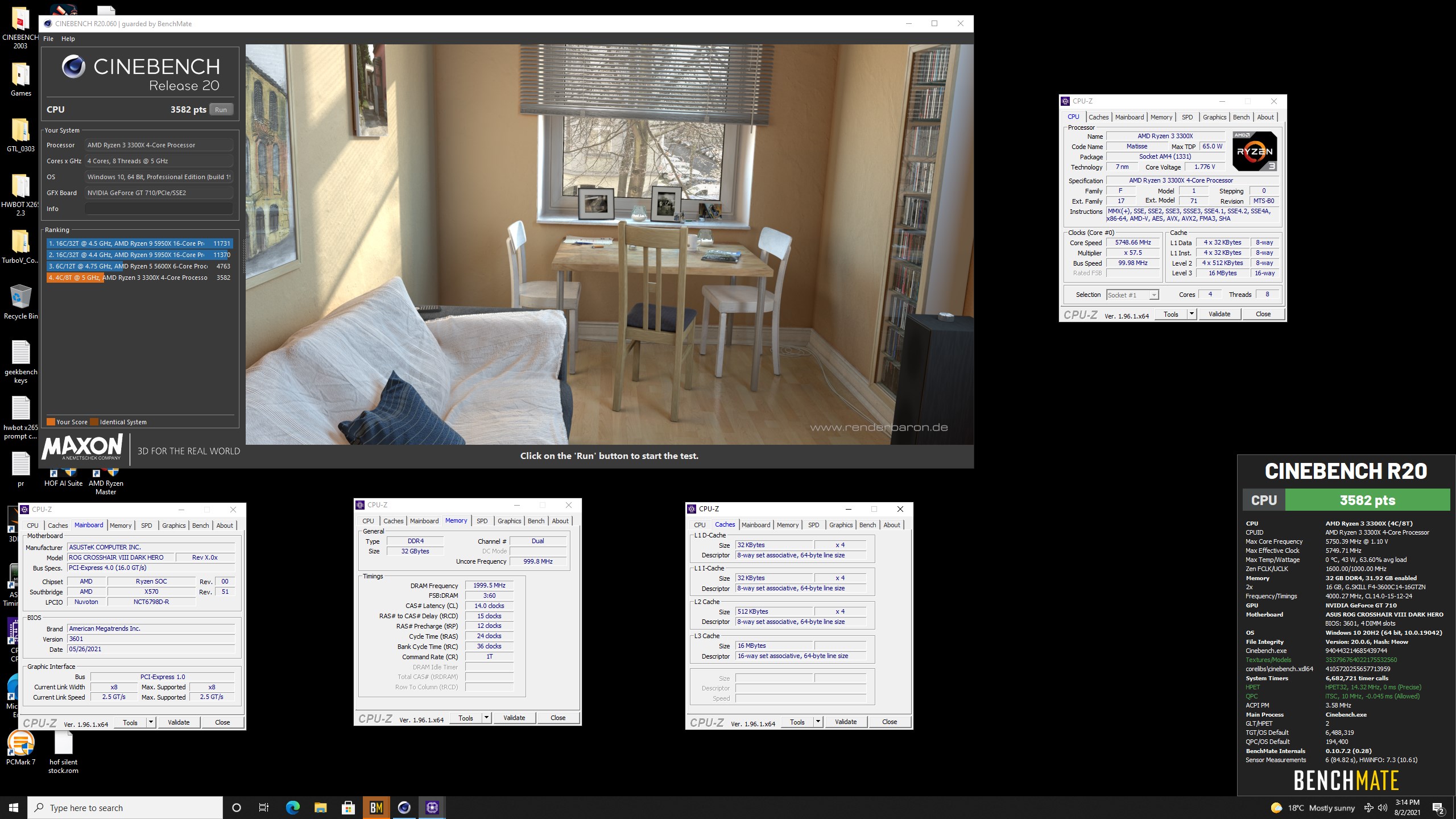The height and width of the screenshot is (819, 1456).
Task: Switch to the SPD tab in Mainboard CPU-Z window
Action: point(147,526)
